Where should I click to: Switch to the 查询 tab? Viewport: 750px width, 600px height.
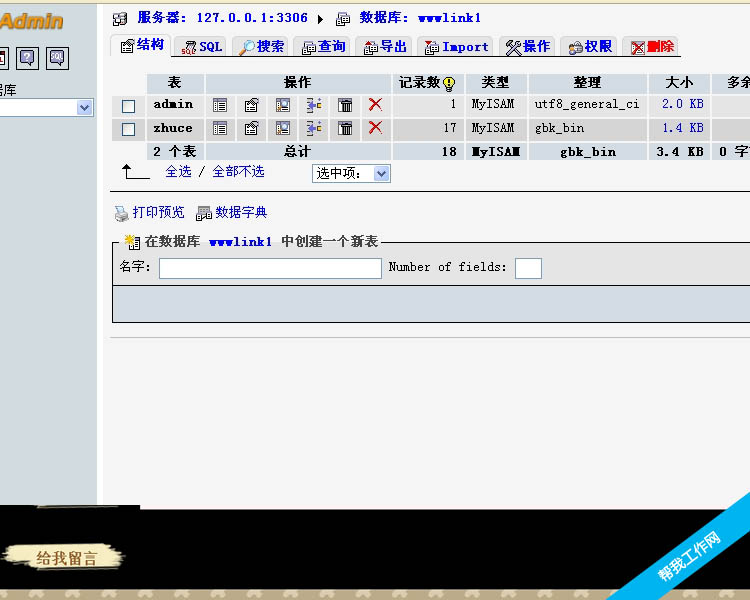pos(322,47)
